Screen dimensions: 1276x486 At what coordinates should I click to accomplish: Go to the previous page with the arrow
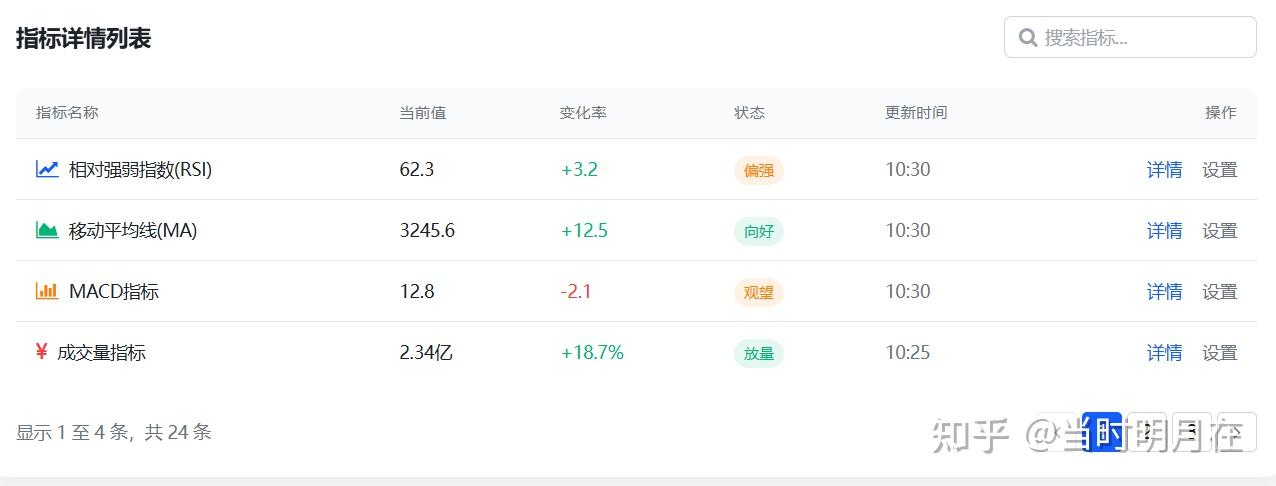coord(1059,432)
